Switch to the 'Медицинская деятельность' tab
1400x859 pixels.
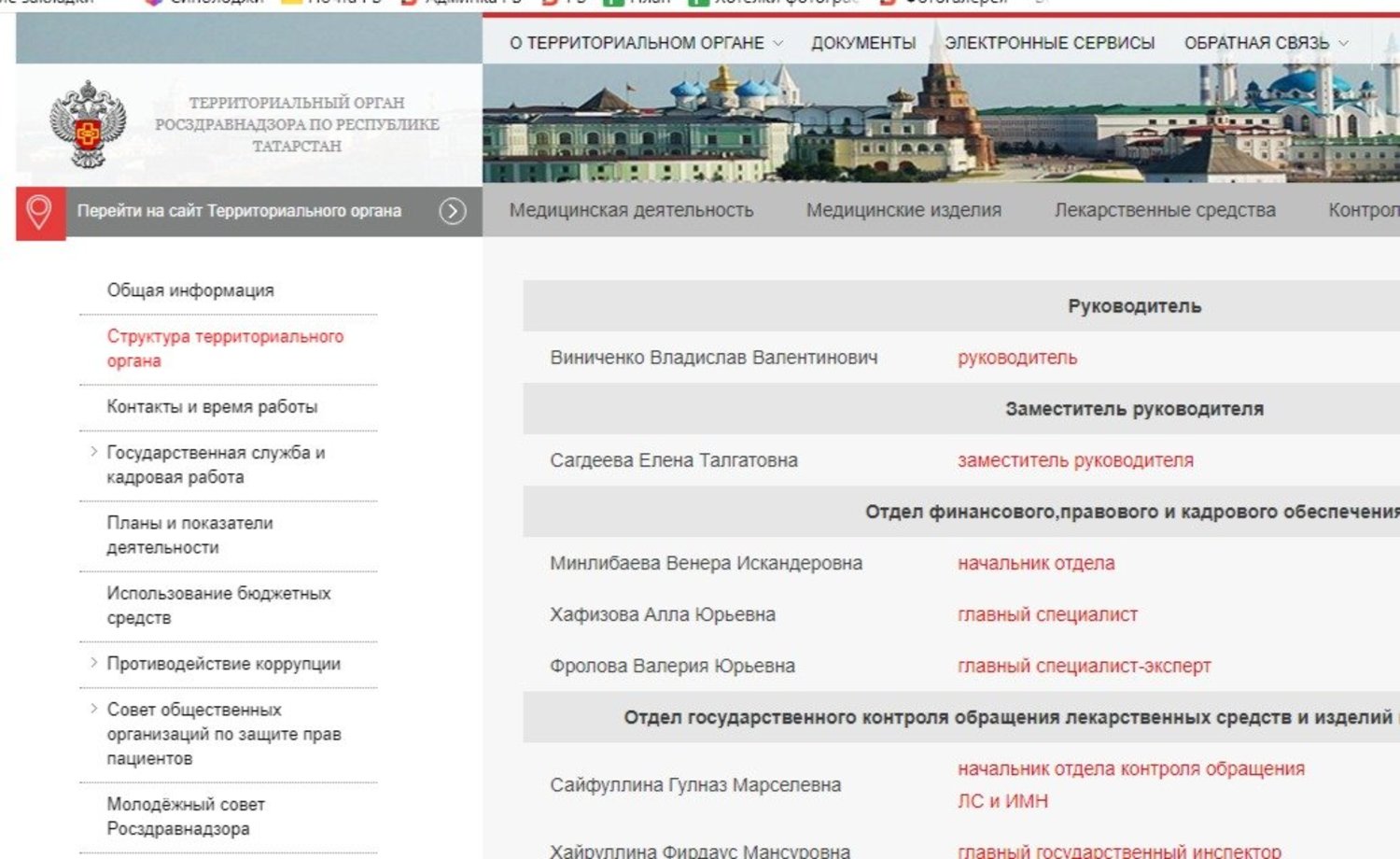click(x=631, y=210)
